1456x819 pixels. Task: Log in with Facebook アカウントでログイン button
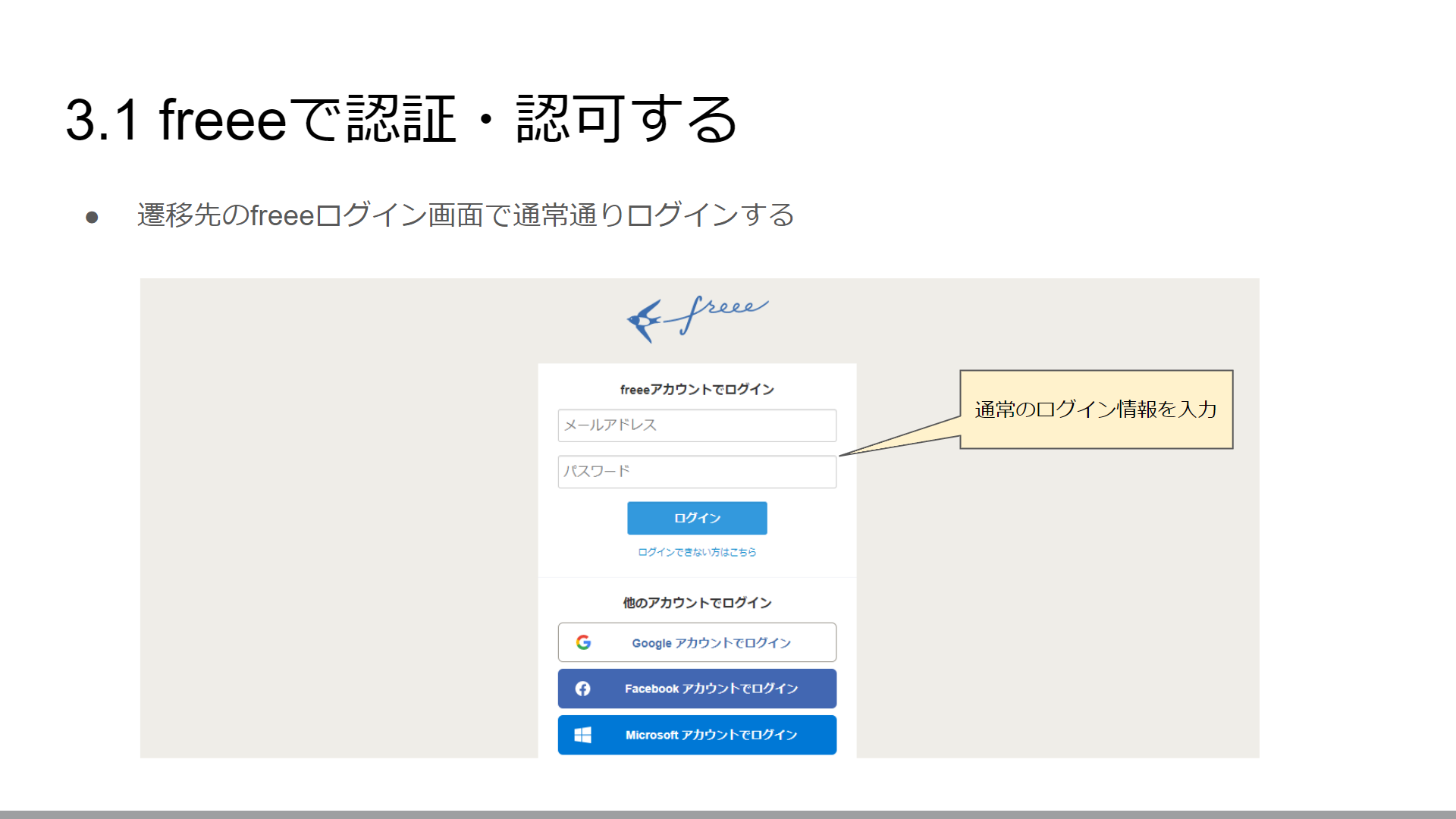[697, 689]
